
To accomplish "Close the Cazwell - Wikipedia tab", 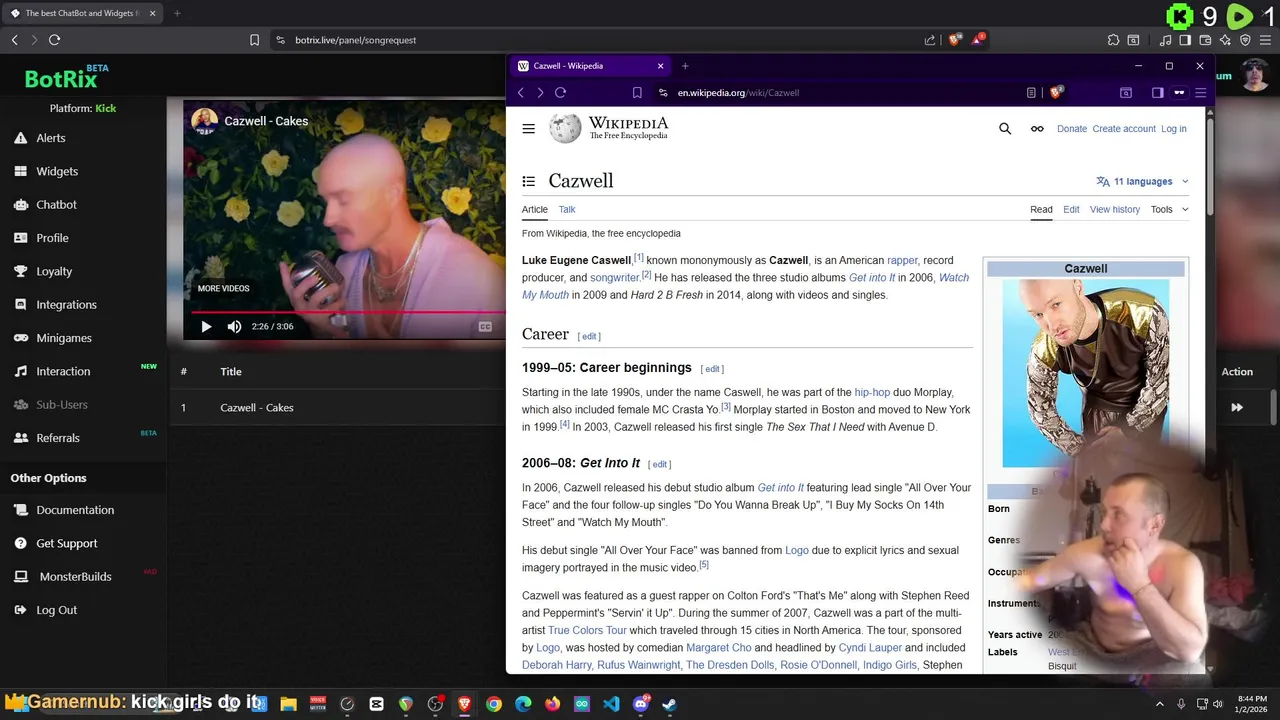I will pyautogui.click(x=660, y=66).
